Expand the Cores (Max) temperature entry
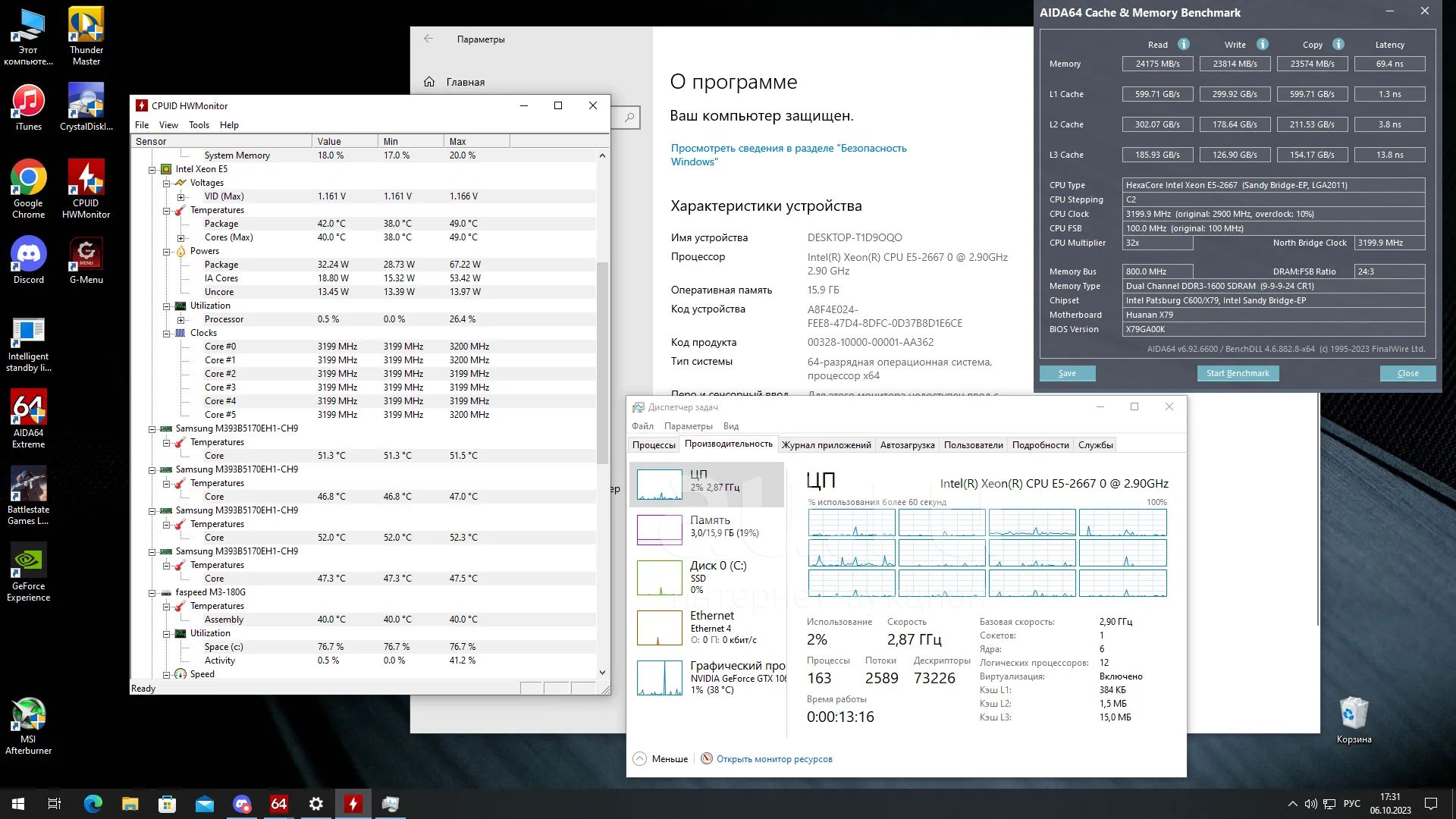This screenshot has height=819, width=1456. [180, 237]
